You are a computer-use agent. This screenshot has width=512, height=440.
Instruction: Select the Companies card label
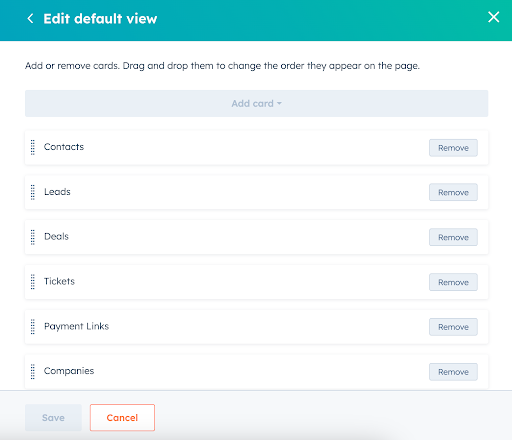69,371
